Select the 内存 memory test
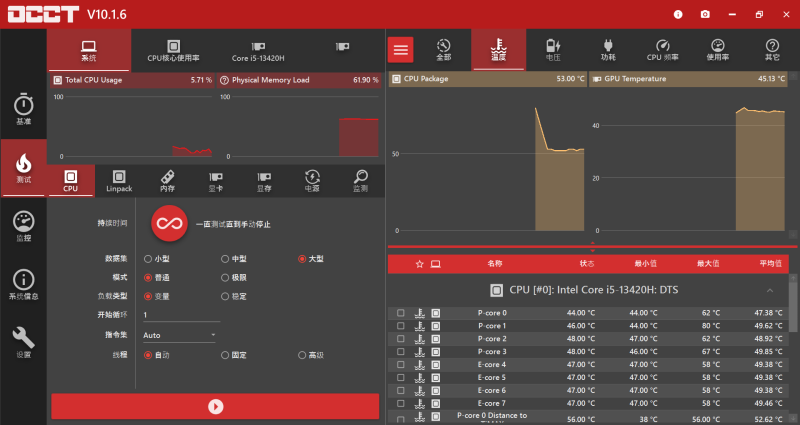This screenshot has height=425, width=800. coord(167,181)
